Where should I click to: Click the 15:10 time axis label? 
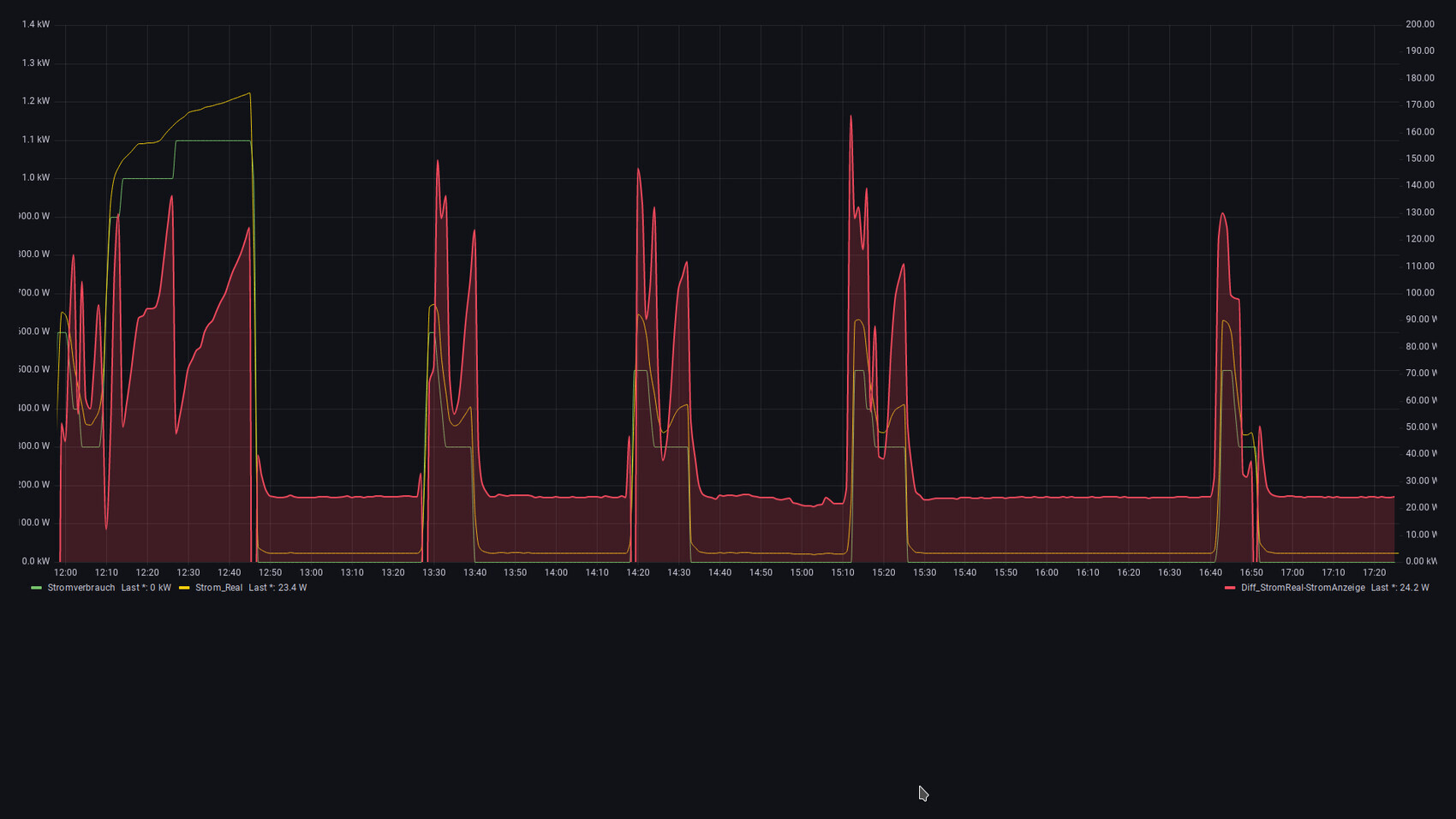point(843,572)
